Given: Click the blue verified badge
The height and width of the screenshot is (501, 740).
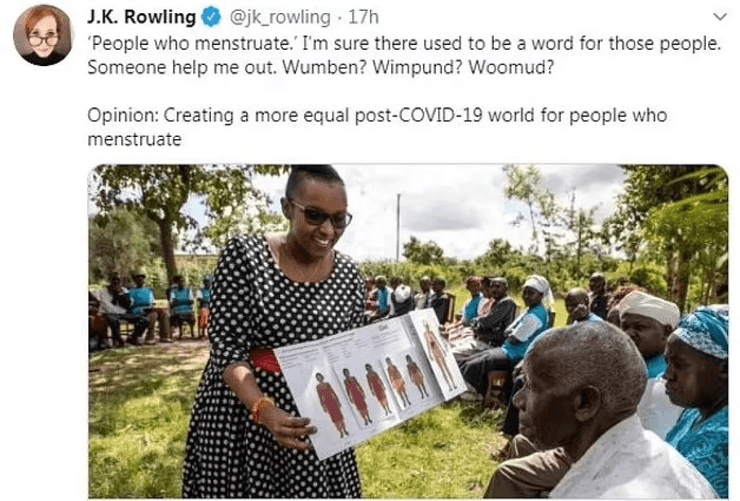Looking at the screenshot, I should pyautogui.click(x=211, y=17).
